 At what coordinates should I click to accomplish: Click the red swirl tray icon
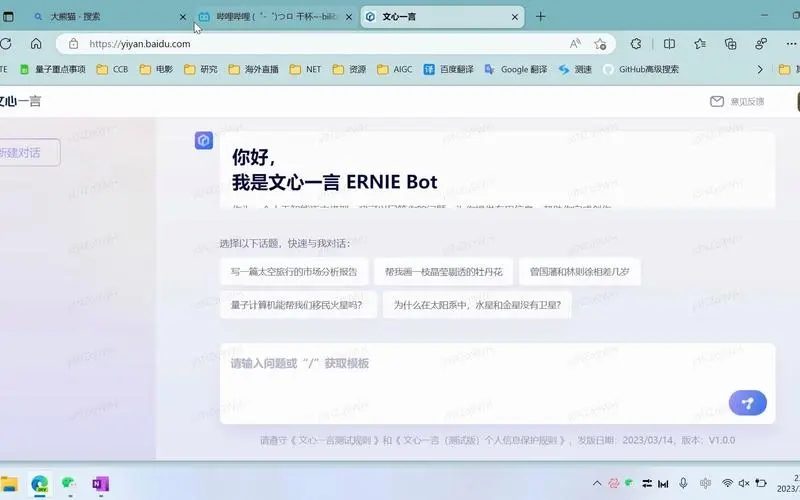614,483
